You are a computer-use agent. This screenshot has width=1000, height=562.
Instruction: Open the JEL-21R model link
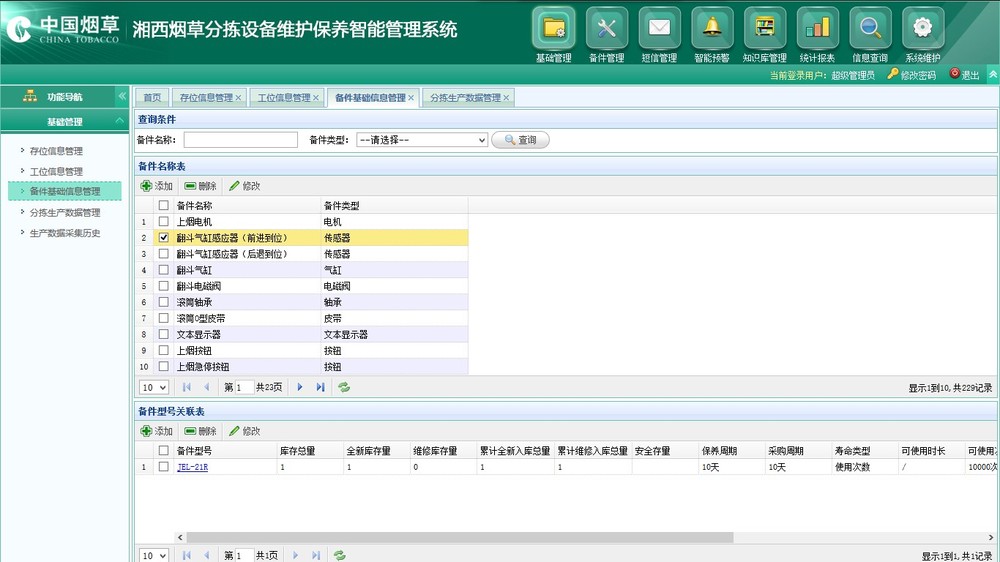(x=193, y=467)
